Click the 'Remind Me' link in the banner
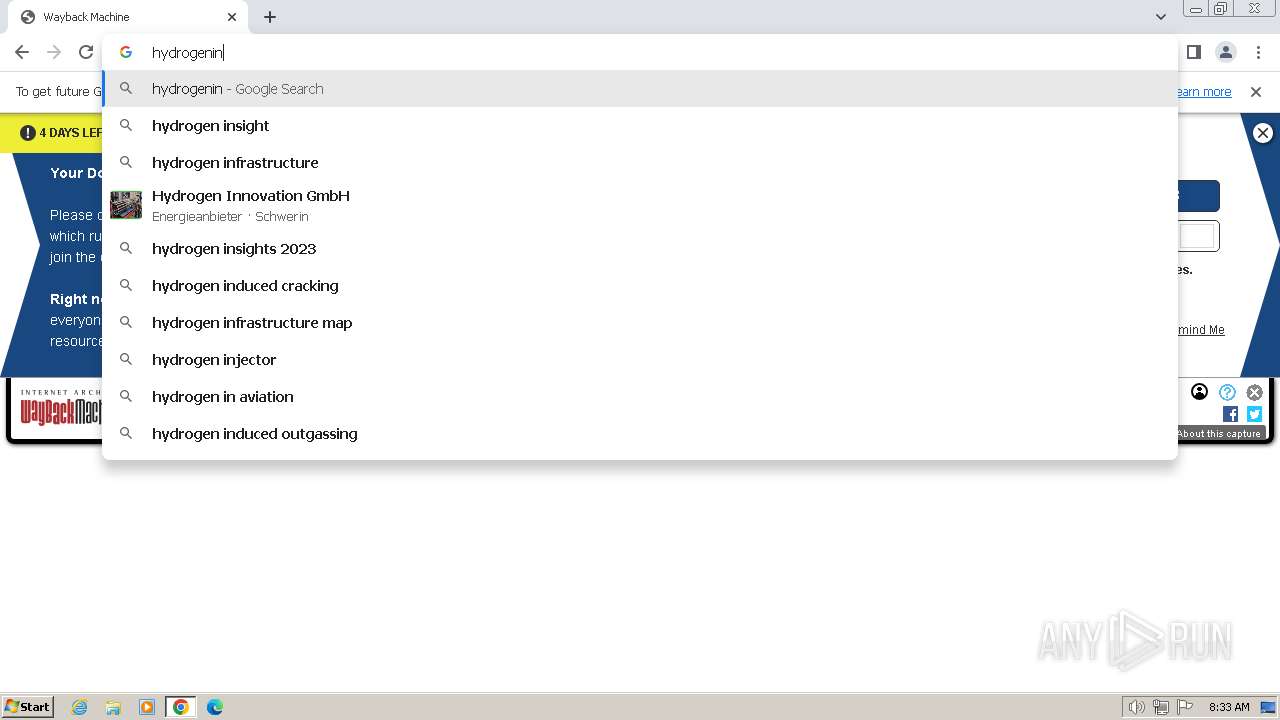Viewport: 1280px width, 720px height. 1201,330
